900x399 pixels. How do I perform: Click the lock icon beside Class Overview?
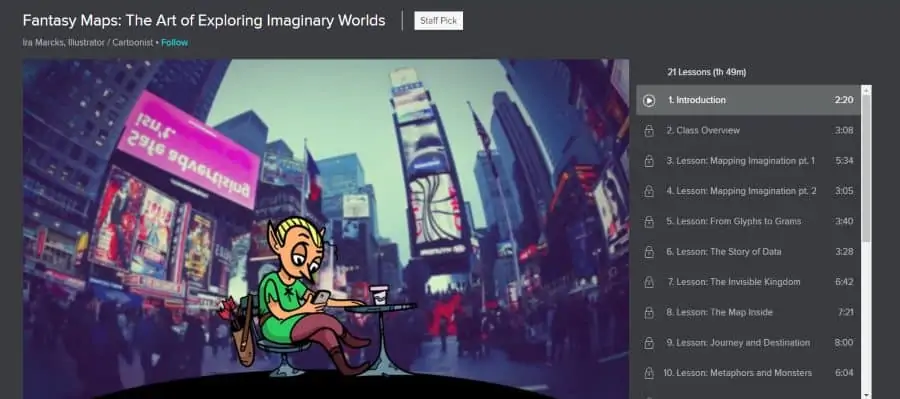click(x=649, y=131)
